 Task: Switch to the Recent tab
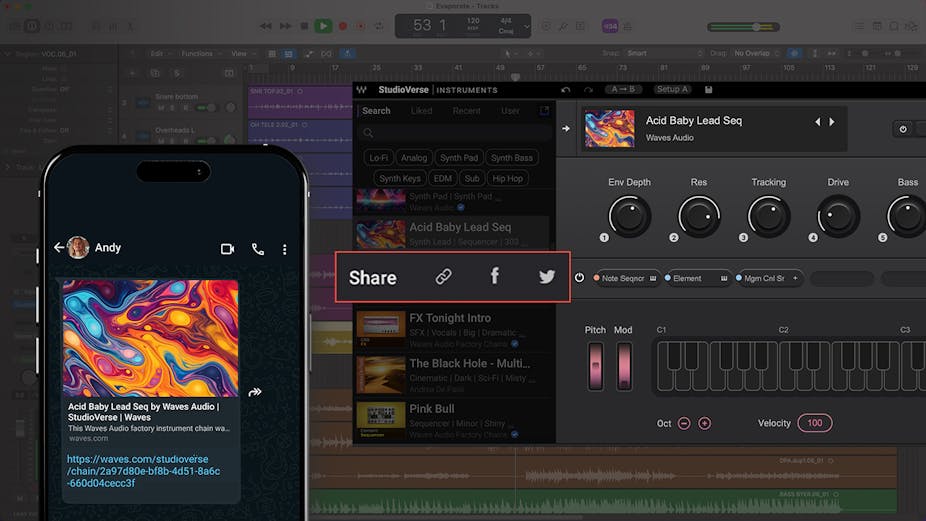pyautogui.click(x=466, y=111)
